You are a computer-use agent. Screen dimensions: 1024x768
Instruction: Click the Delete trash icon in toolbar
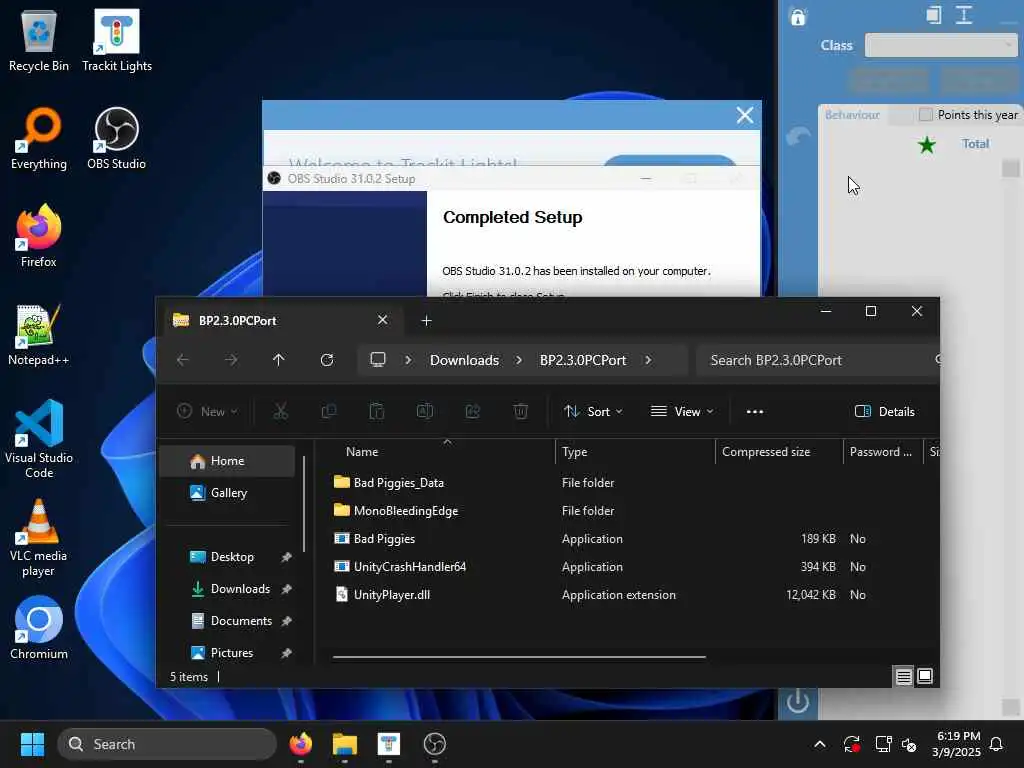pos(521,411)
